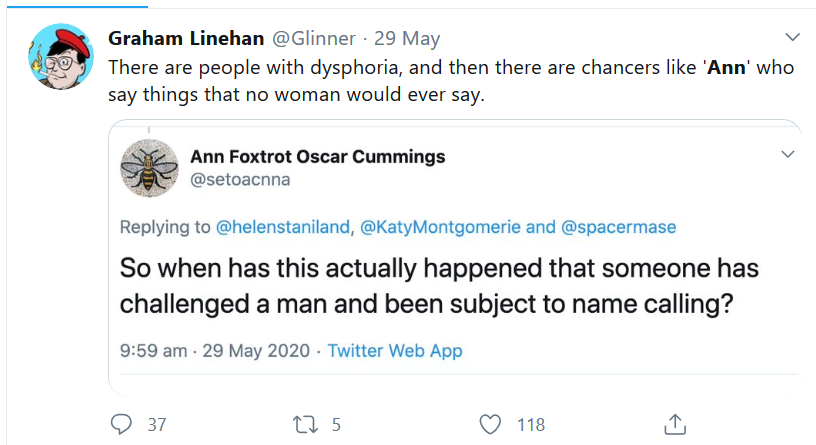This screenshot has width=816, height=445.
Task: Open the @spacermase mention link
Action: tap(617, 227)
